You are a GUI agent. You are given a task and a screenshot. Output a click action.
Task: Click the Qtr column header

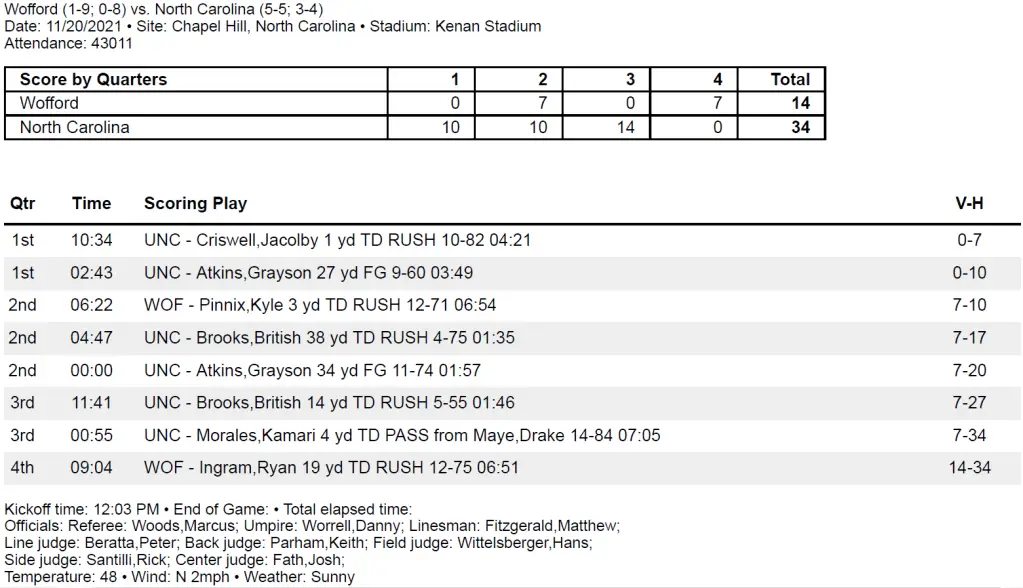(22, 203)
